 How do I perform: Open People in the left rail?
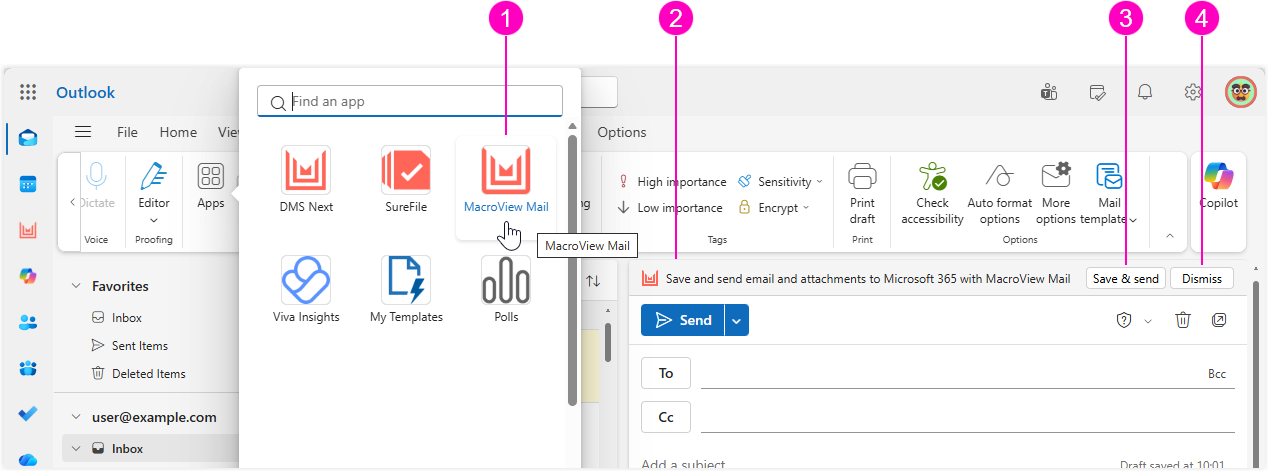pos(28,322)
